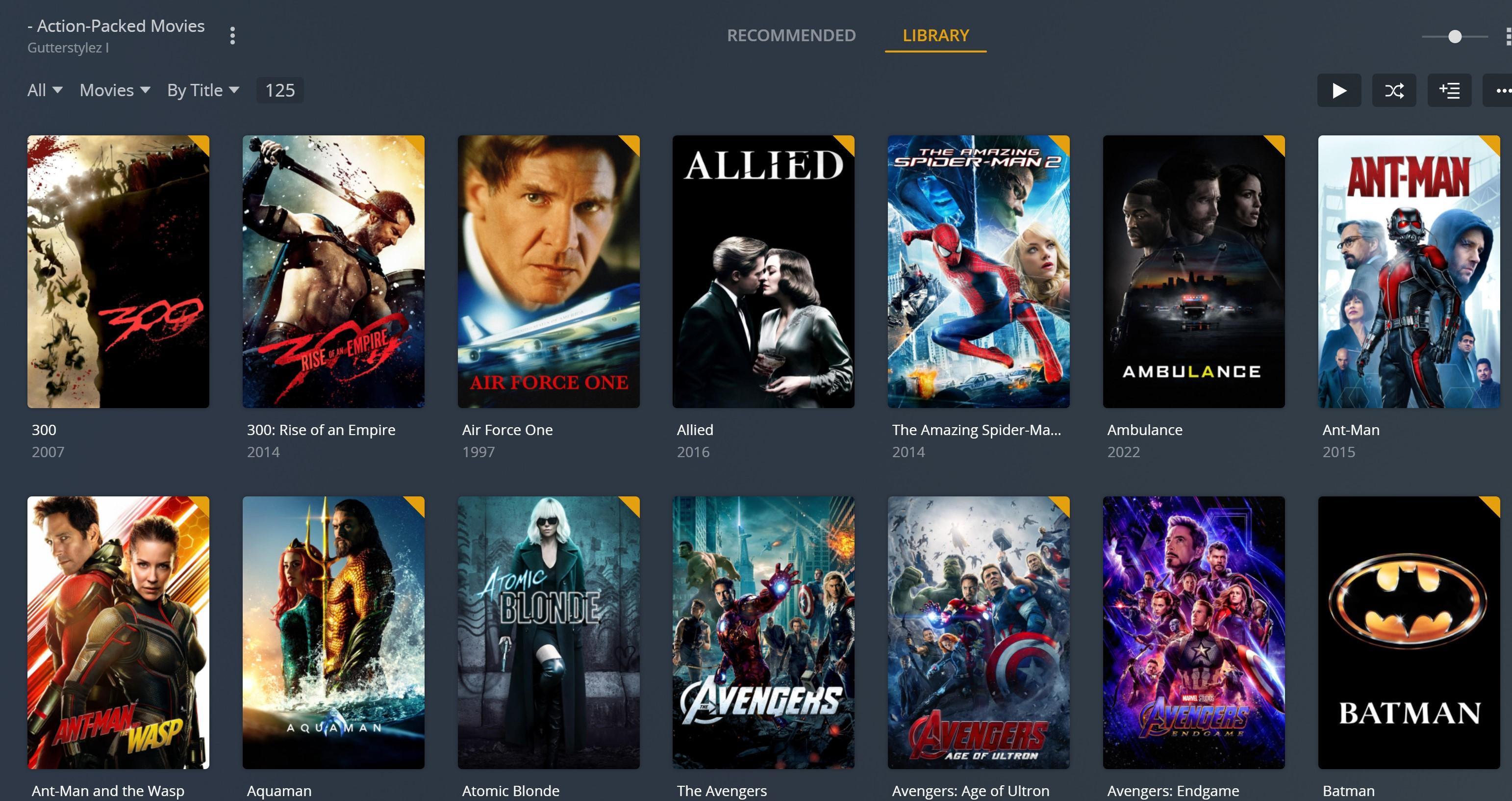
Task: Open The Avengers poster
Action: [x=764, y=633]
